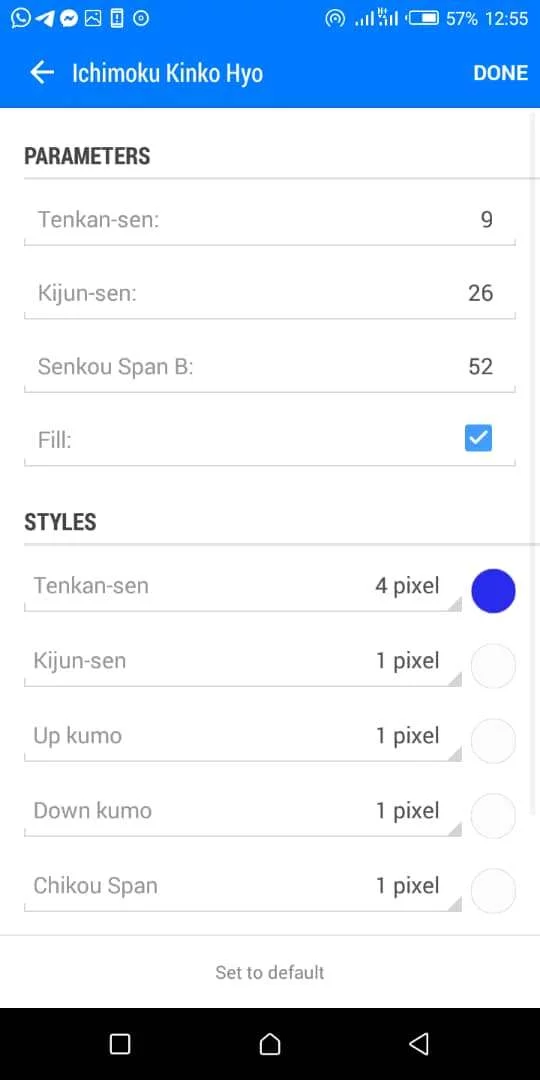This screenshot has height=1080, width=540.
Task: Tap the battery status icon
Action: (x=423, y=19)
